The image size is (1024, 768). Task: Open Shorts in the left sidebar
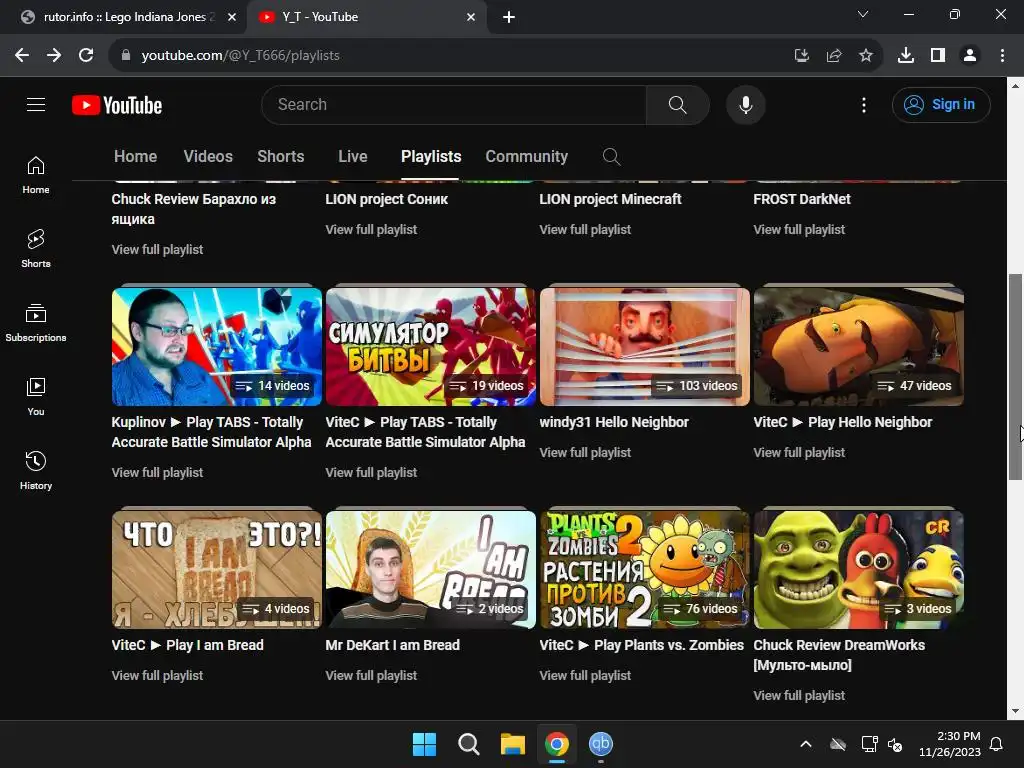(36, 249)
